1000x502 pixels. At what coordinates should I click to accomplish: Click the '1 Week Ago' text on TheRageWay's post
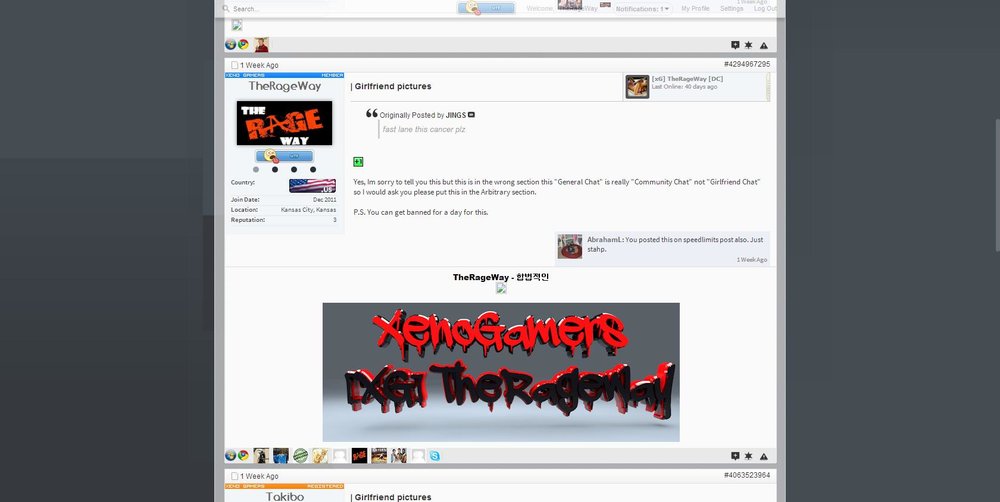click(259, 65)
